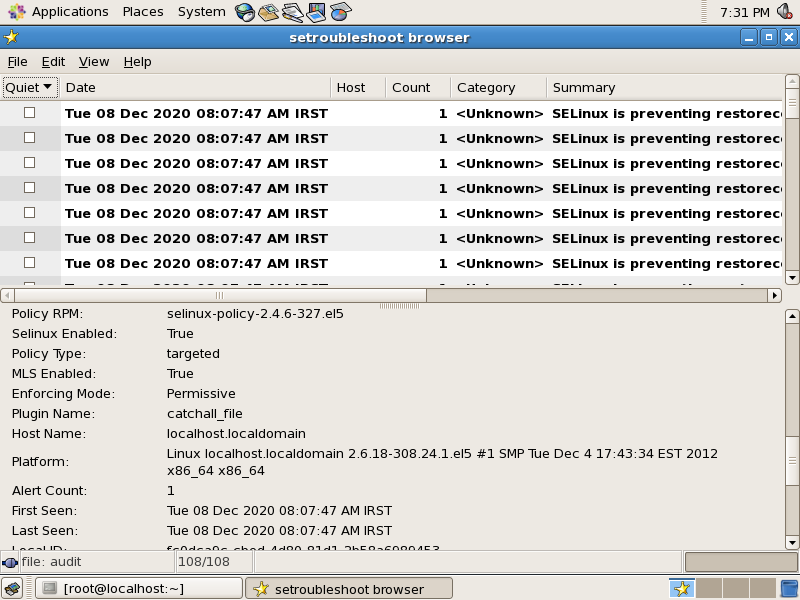Click the '108/108' alert counter
The width and height of the screenshot is (800, 600).
(204, 562)
